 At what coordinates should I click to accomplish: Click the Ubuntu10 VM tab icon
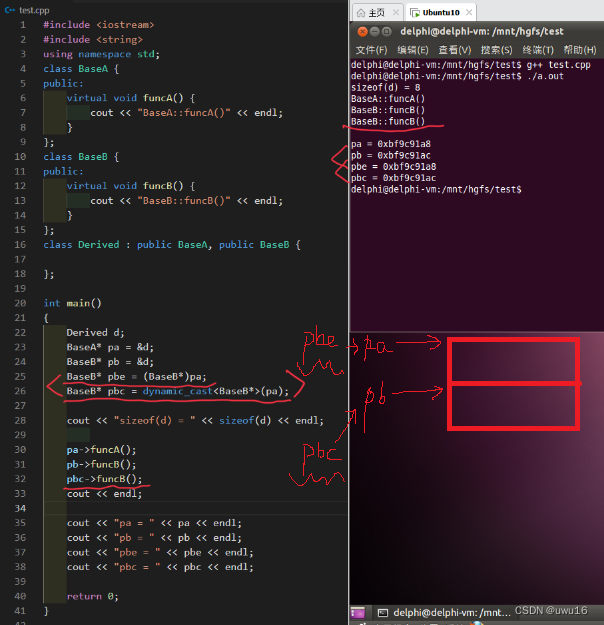pyautogui.click(x=415, y=13)
